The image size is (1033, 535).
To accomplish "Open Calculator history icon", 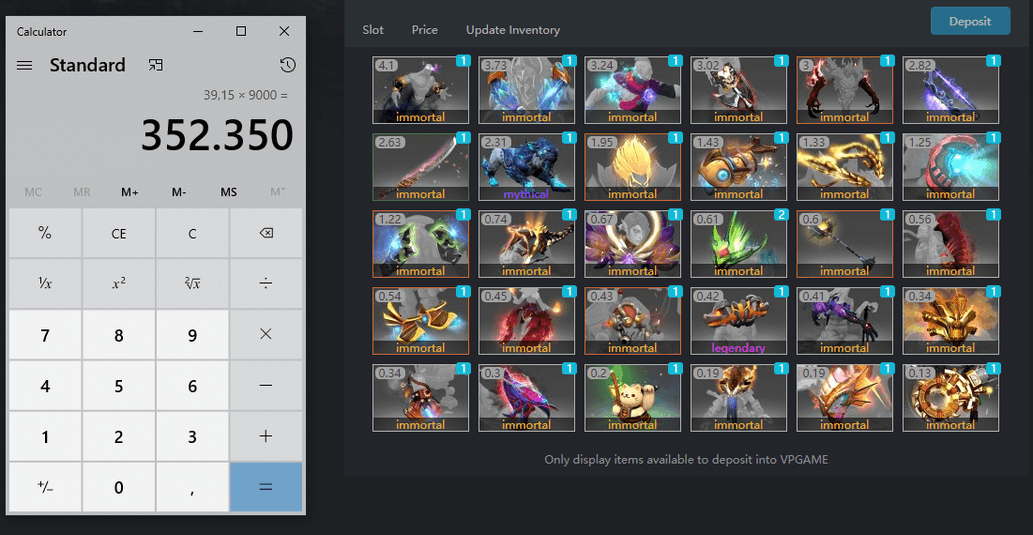I will point(287,65).
